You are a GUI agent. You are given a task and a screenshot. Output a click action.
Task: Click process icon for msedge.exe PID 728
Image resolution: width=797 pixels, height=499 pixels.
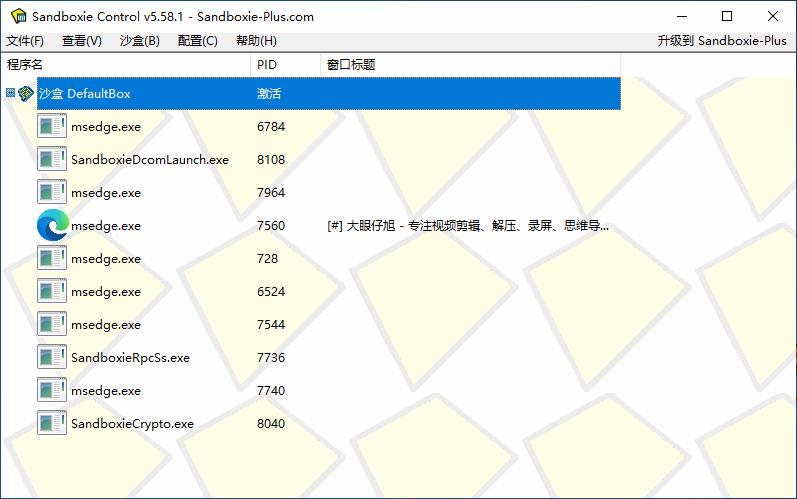coord(52,258)
